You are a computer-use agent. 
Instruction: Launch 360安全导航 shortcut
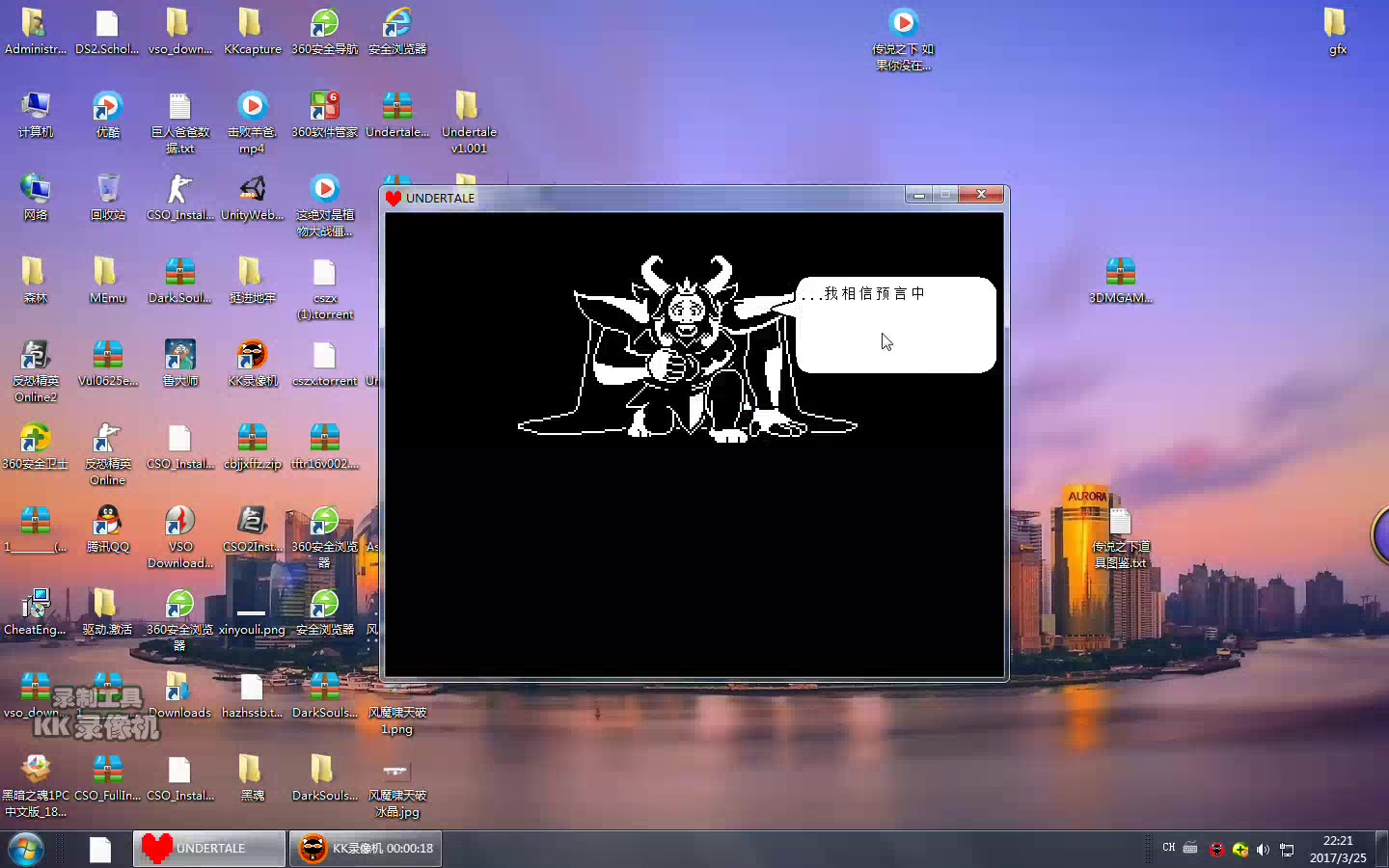pos(324,31)
